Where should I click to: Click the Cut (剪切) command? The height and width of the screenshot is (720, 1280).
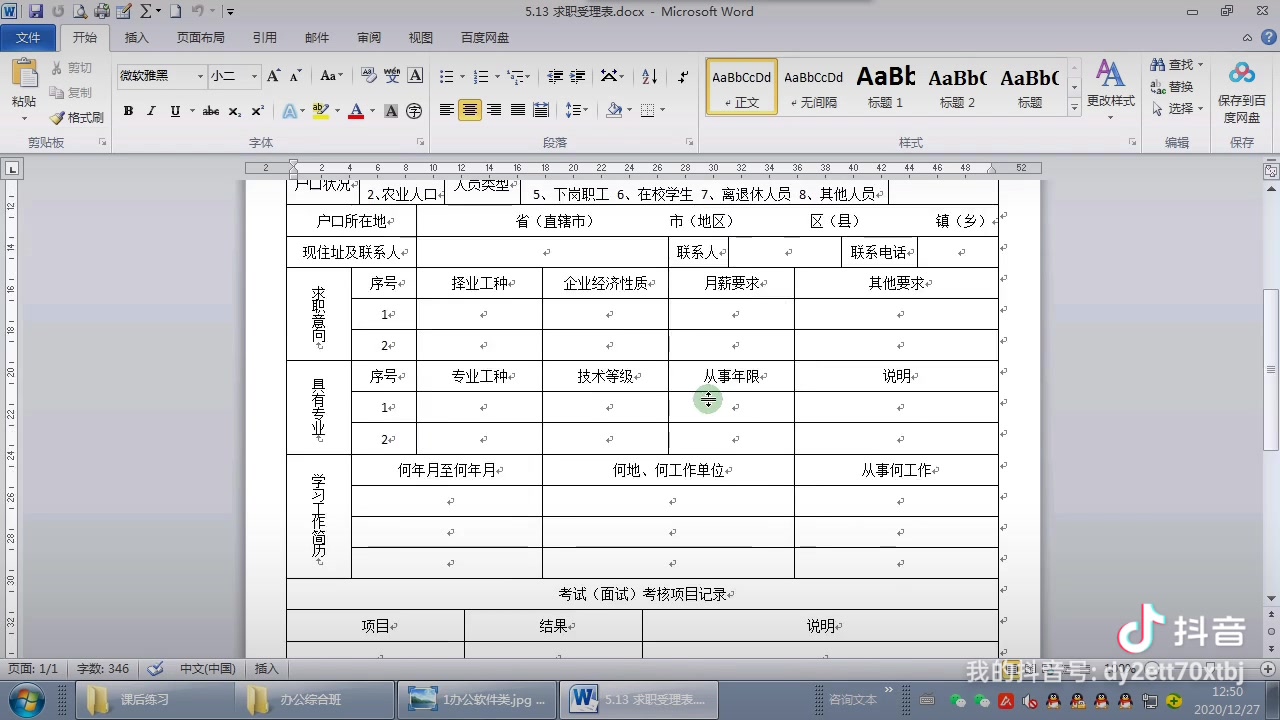(x=71, y=68)
